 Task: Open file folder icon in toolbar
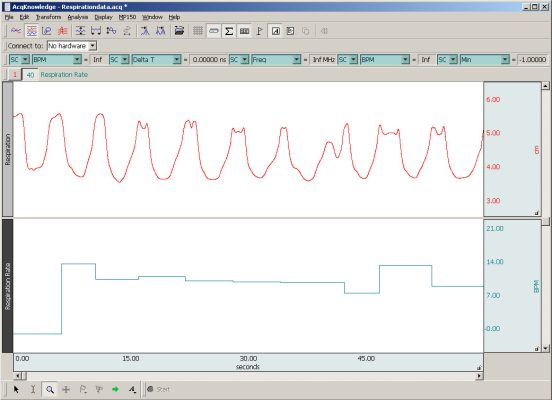pyautogui.click(x=179, y=31)
